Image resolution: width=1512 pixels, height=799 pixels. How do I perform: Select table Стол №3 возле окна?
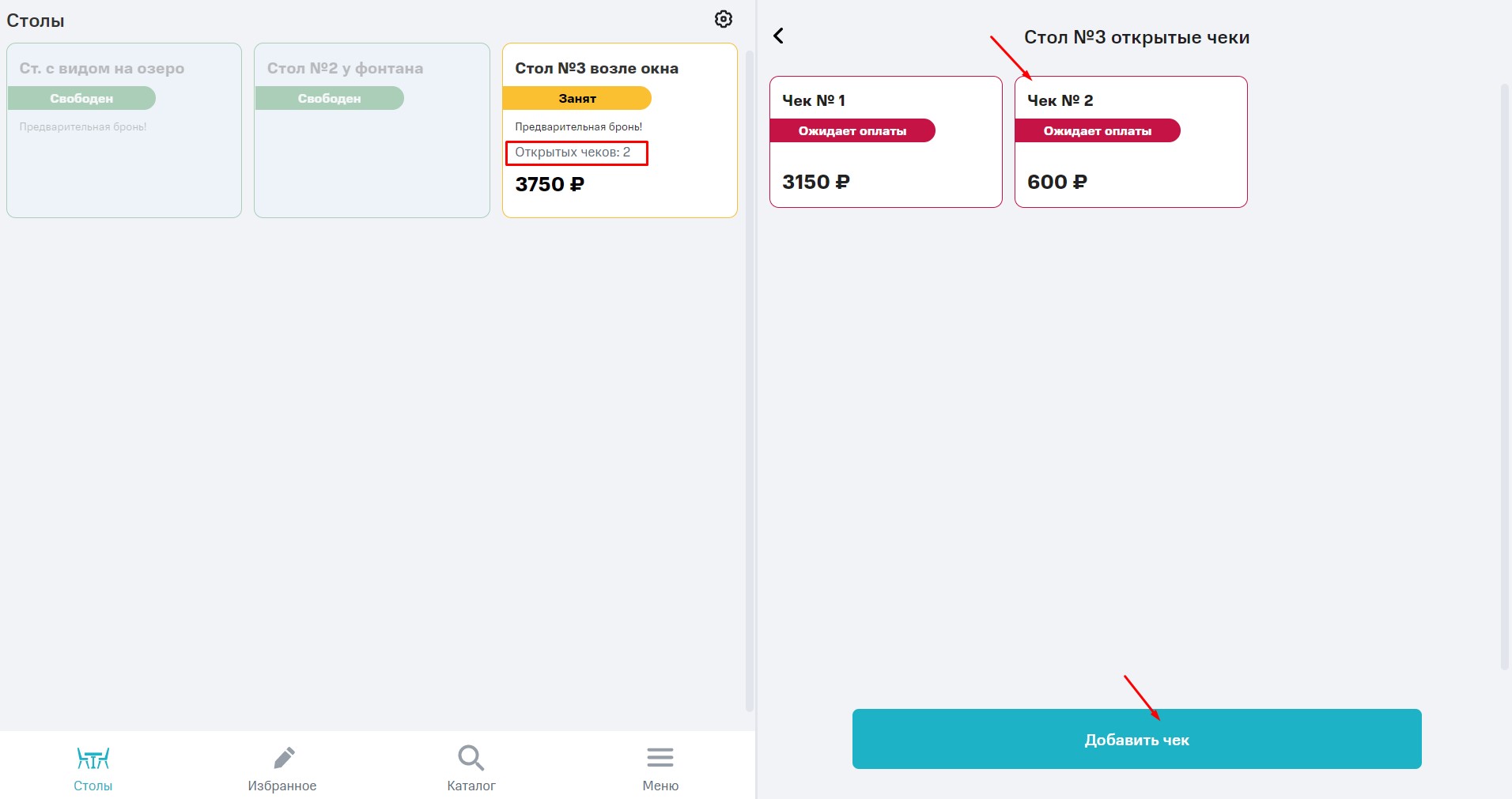[x=620, y=130]
